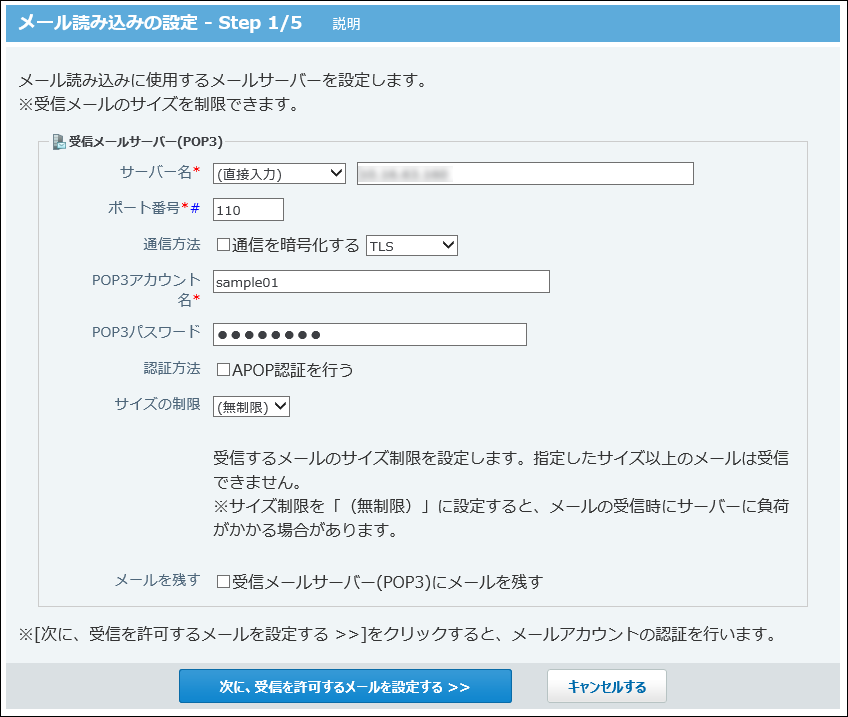Click 次に、受信を許可するメールを設定する >> button

345,686
